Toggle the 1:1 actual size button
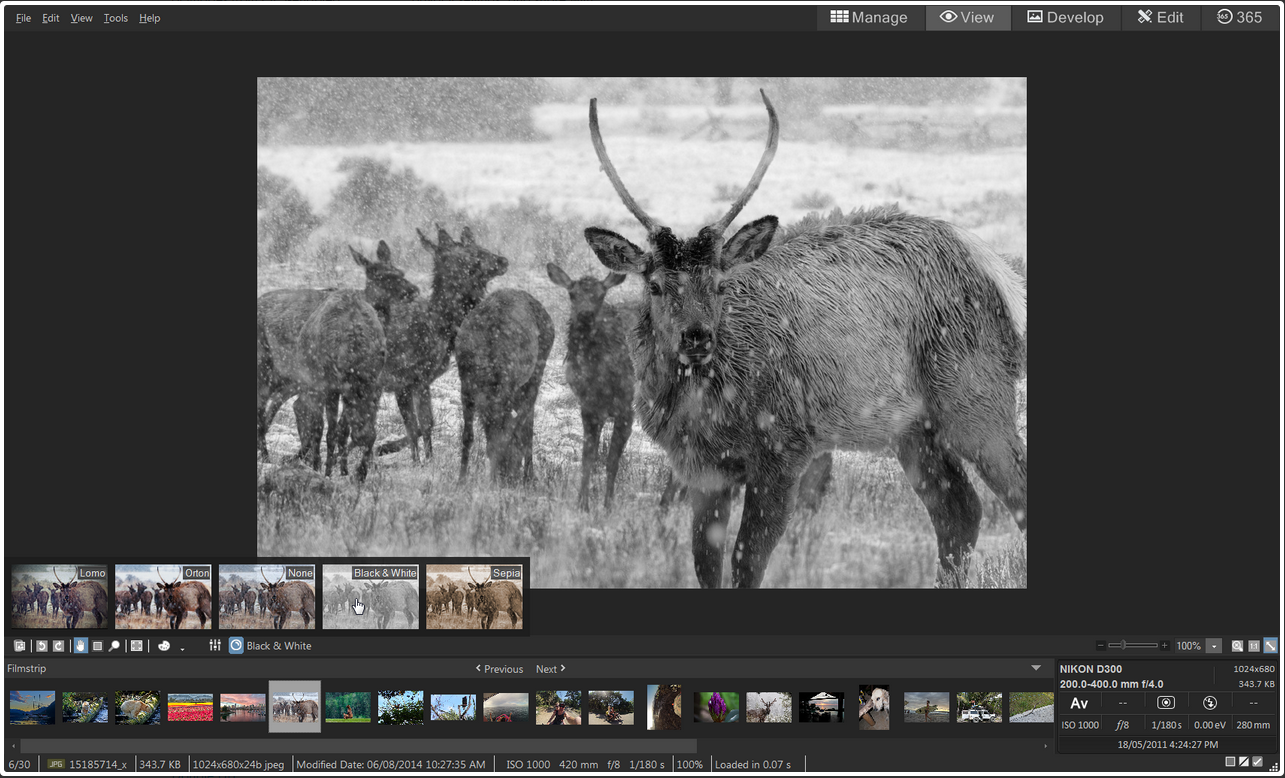 point(1254,646)
